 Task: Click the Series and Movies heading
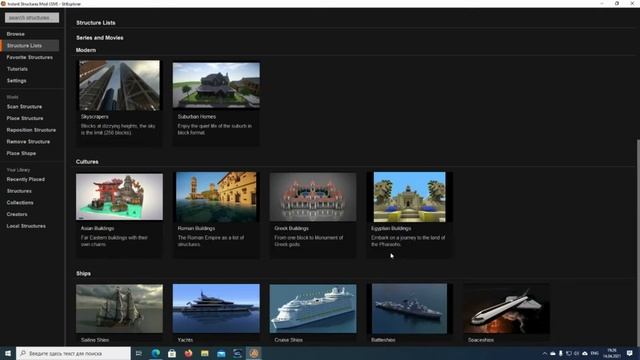100,38
